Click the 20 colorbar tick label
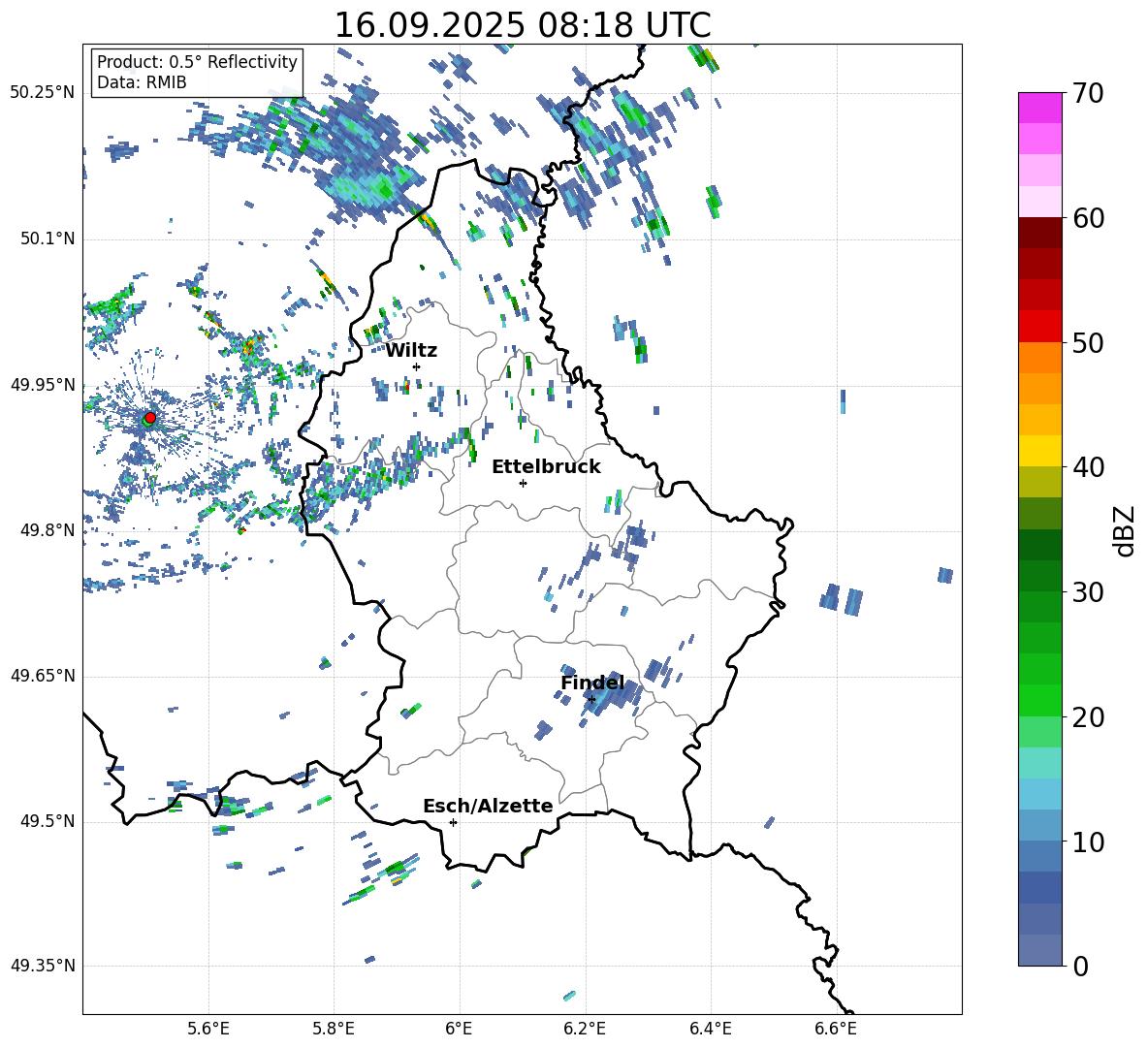This screenshot has height=1048, width=1148. tap(1088, 717)
